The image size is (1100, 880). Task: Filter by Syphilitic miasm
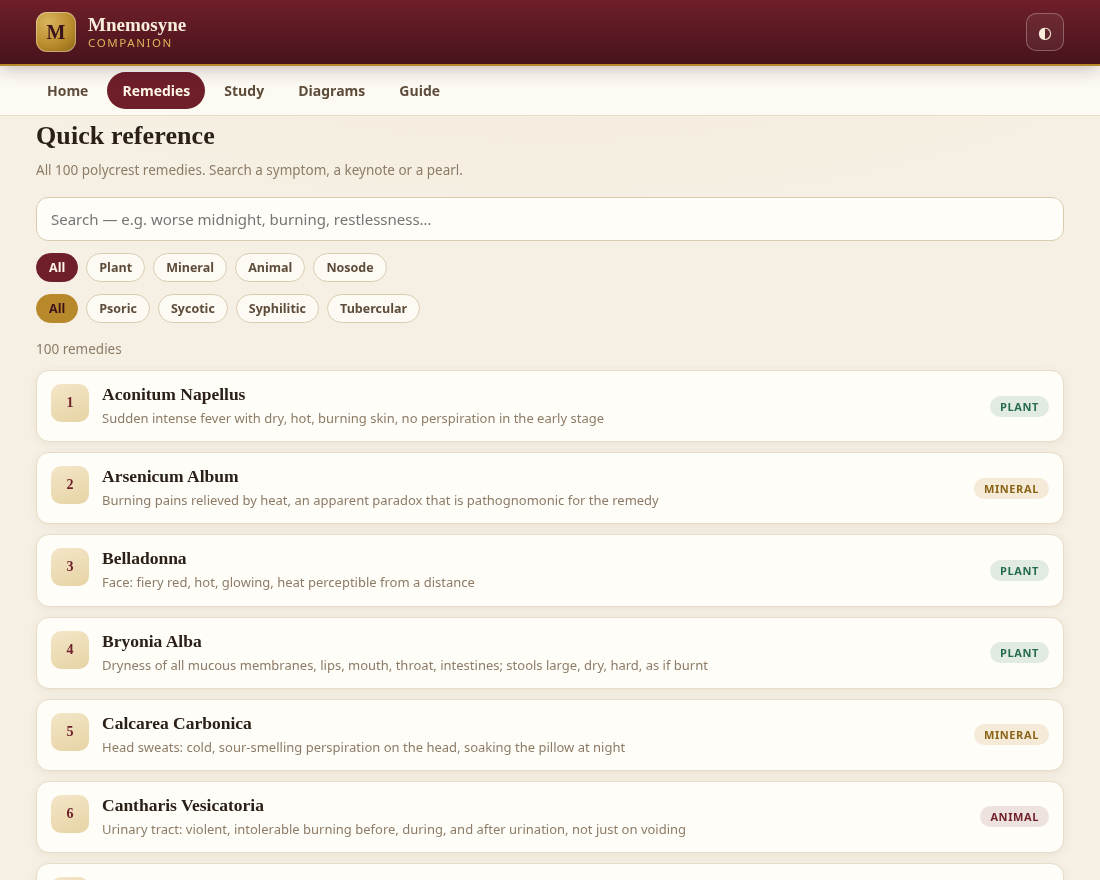tap(277, 308)
